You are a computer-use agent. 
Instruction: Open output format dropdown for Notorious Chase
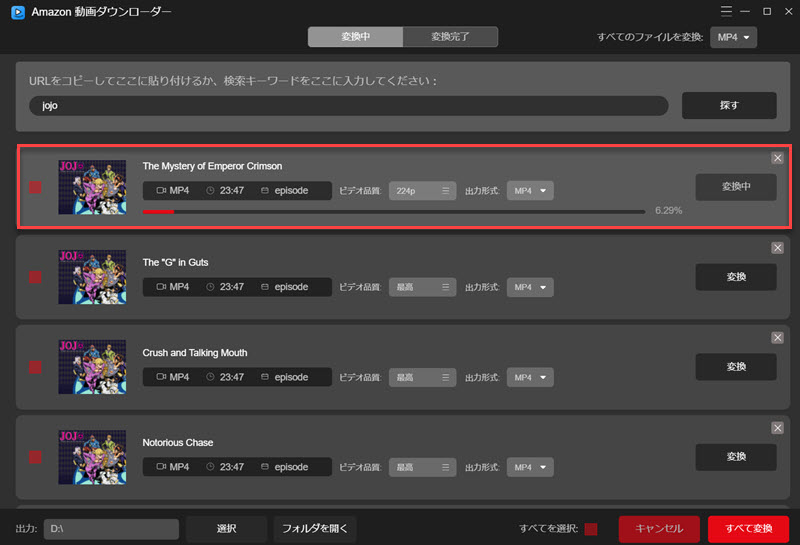pos(530,467)
